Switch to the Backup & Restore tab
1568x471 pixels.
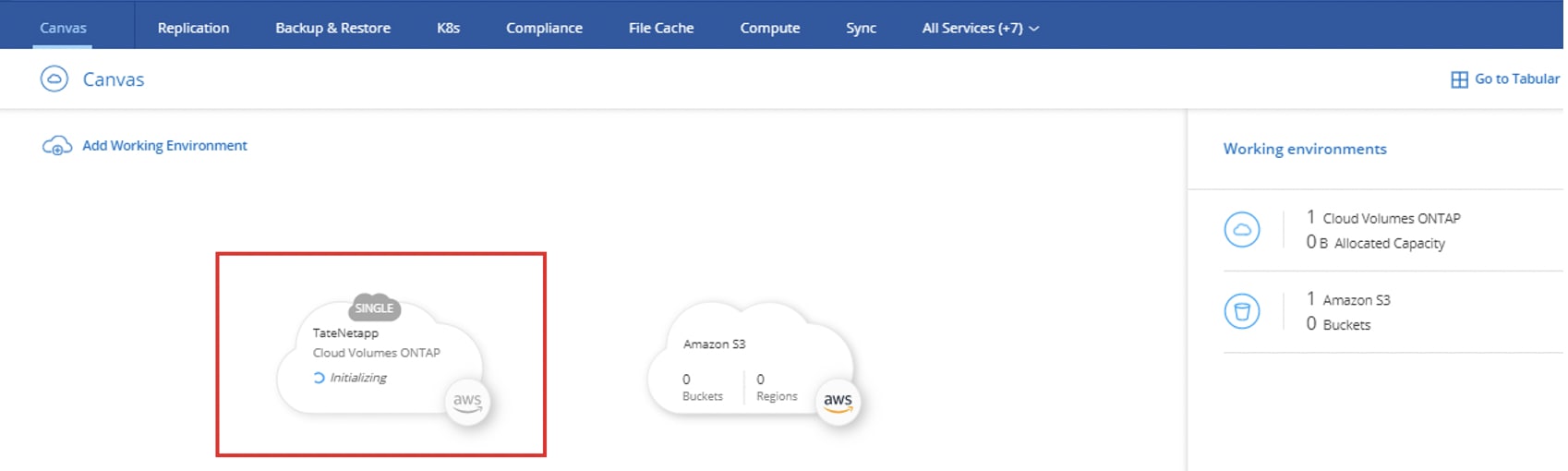[x=332, y=28]
